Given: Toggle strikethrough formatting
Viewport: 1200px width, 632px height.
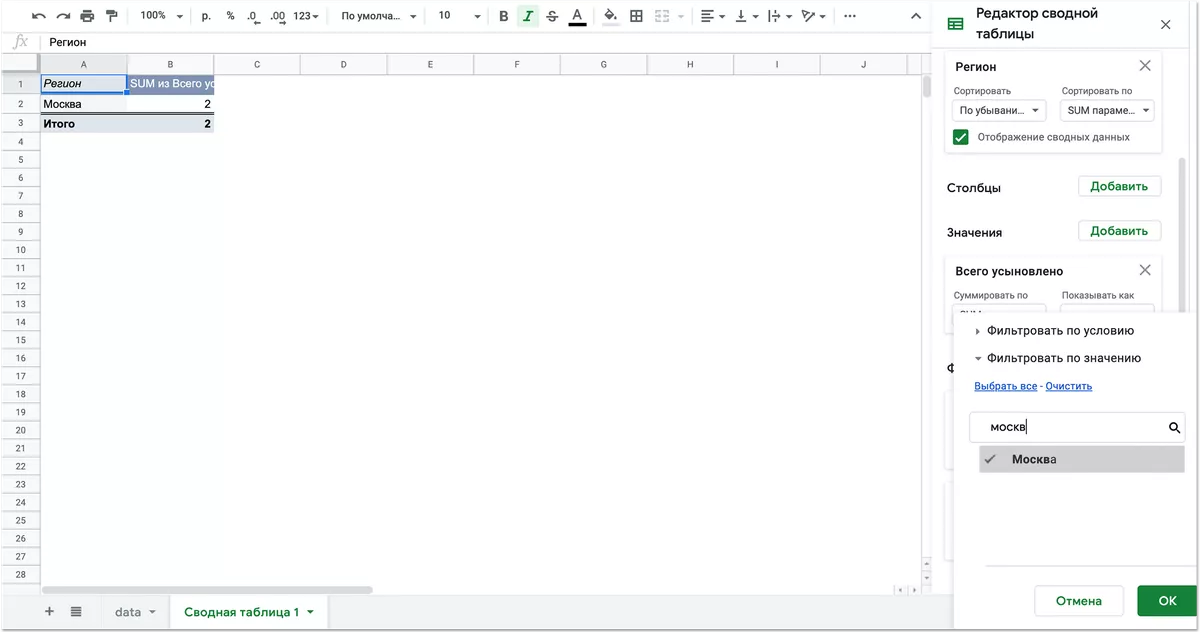Looking at the screenshot, I should point(552,16).
